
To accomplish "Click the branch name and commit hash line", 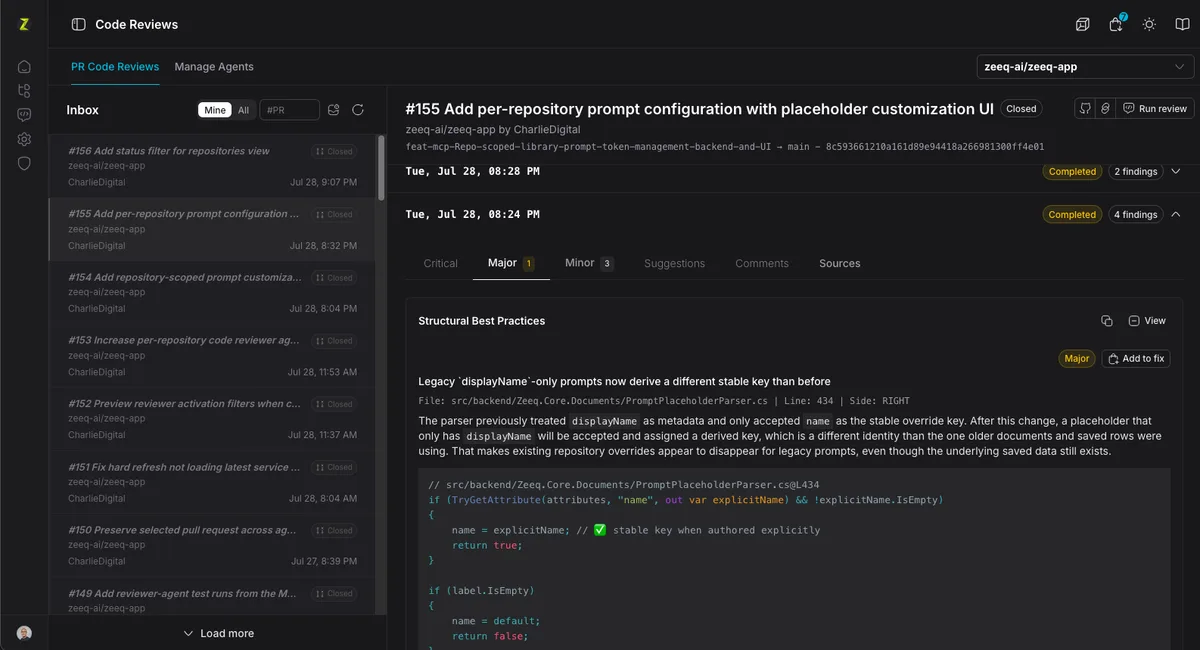I will 725,146.
